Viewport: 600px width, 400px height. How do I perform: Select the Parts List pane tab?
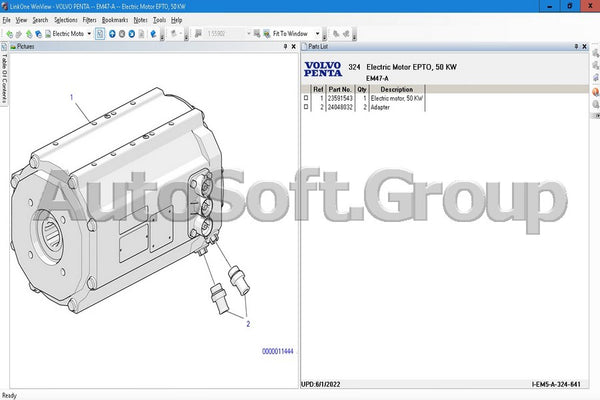(x=315, y=46)
